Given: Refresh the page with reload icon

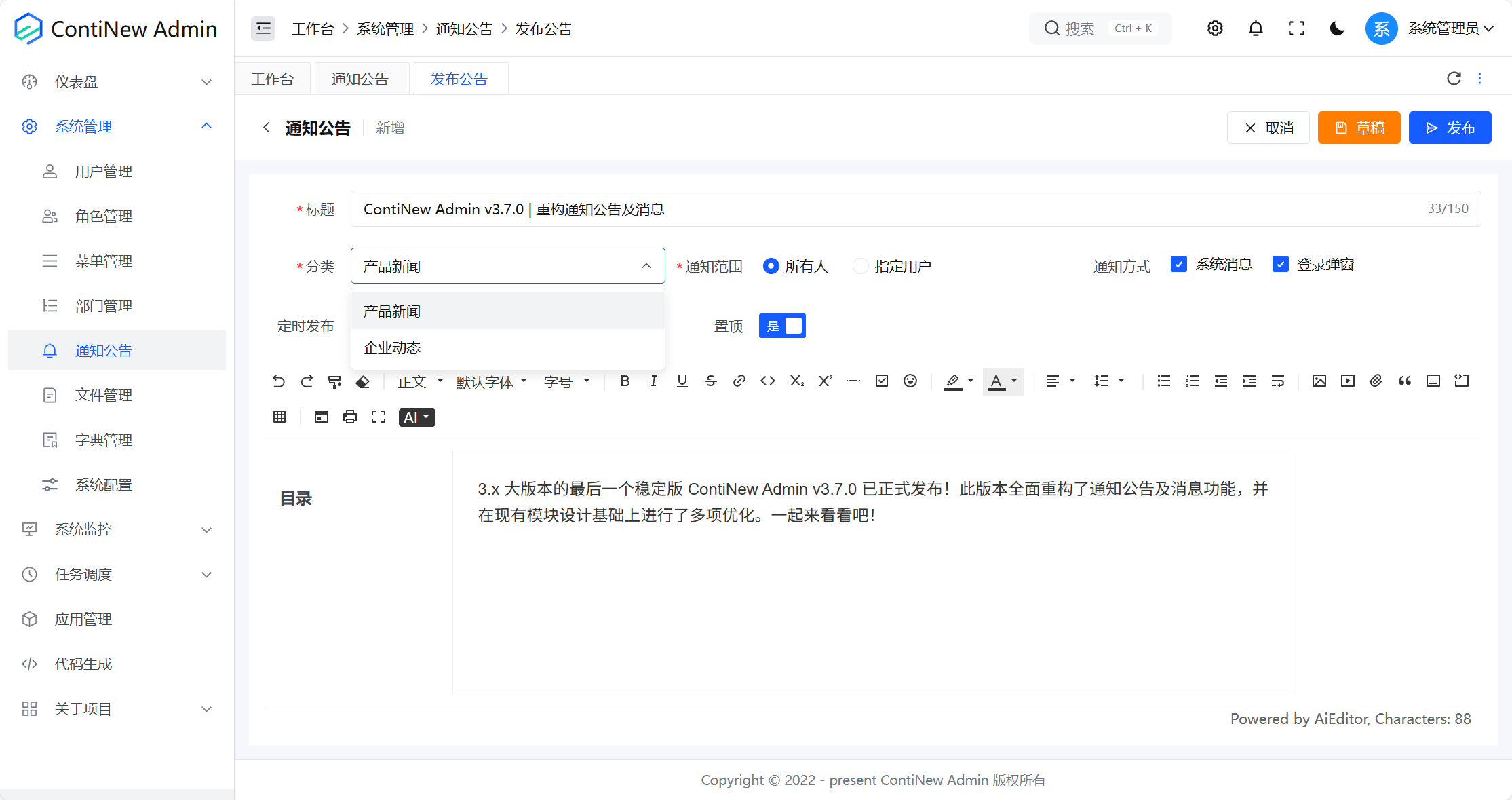Looking at the screenshot, I should point(1454,79).
